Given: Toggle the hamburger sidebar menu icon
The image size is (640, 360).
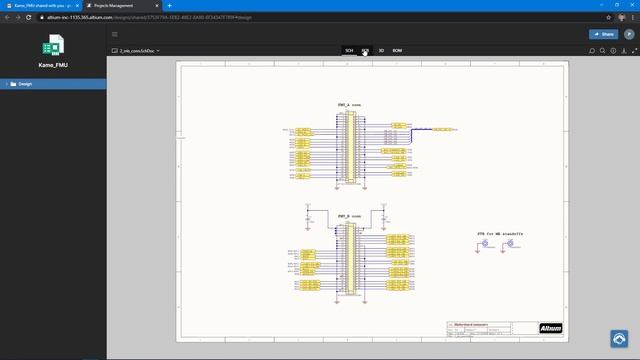Looking at the screenshot, I should click(x=115, y=34).
